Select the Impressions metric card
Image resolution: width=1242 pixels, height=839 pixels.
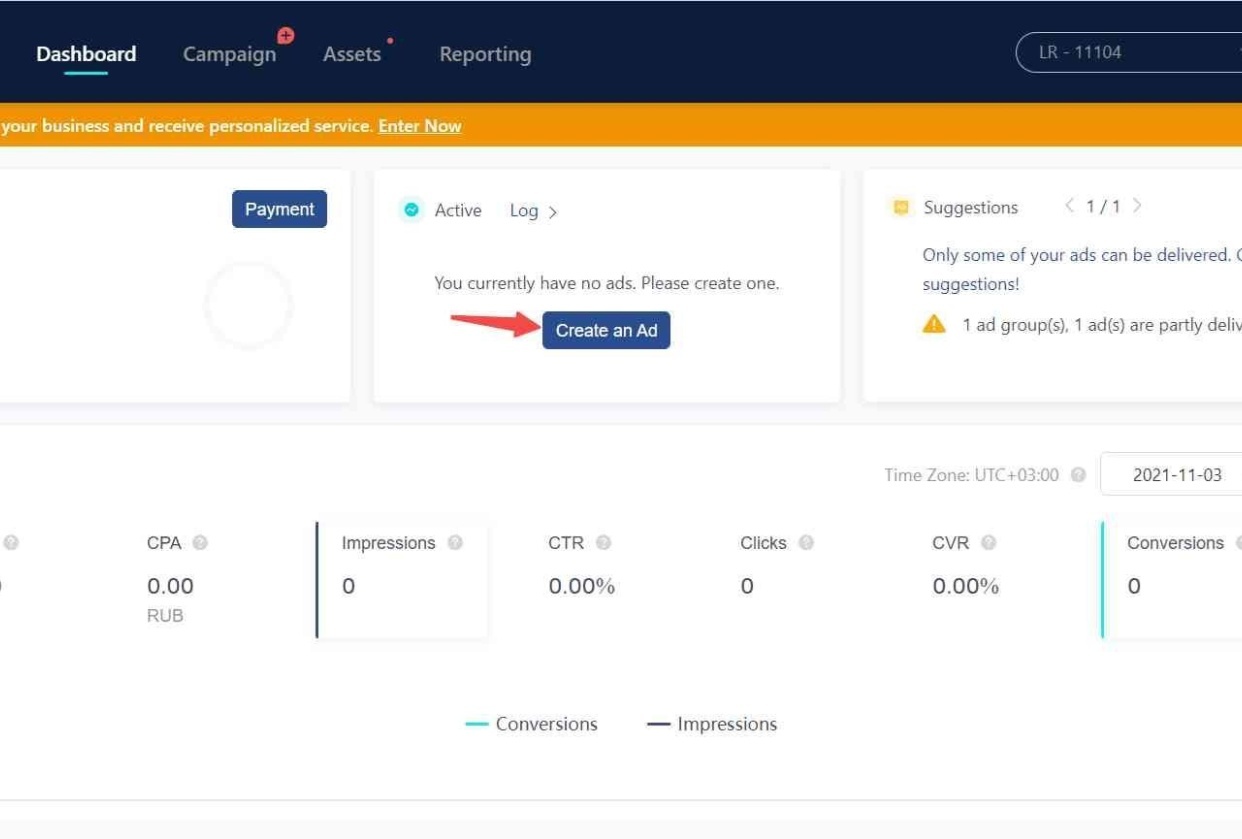[402, 579]
